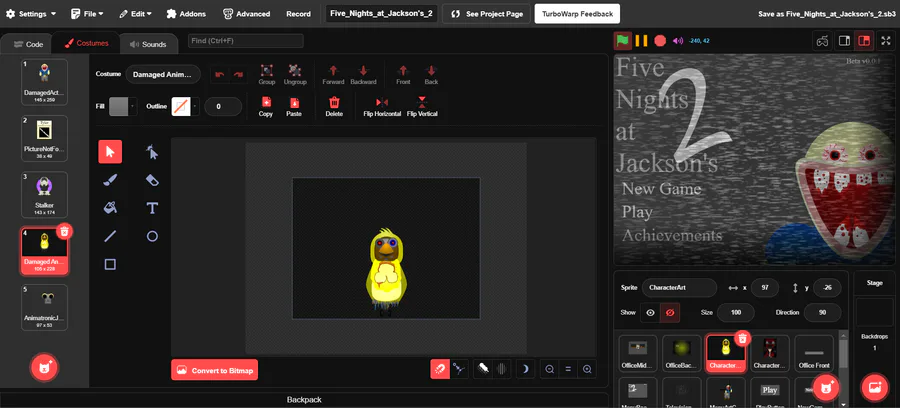Reset canvas zoom with equals icon
This screenshot has width=900, height=408.
pyautogui.click(x=568, y=370)
